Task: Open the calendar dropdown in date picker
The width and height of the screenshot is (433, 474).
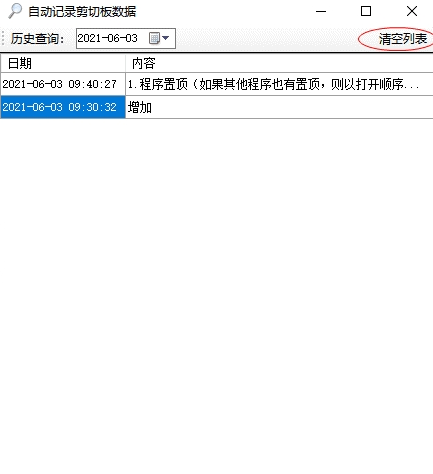Action: coord(159,38)
